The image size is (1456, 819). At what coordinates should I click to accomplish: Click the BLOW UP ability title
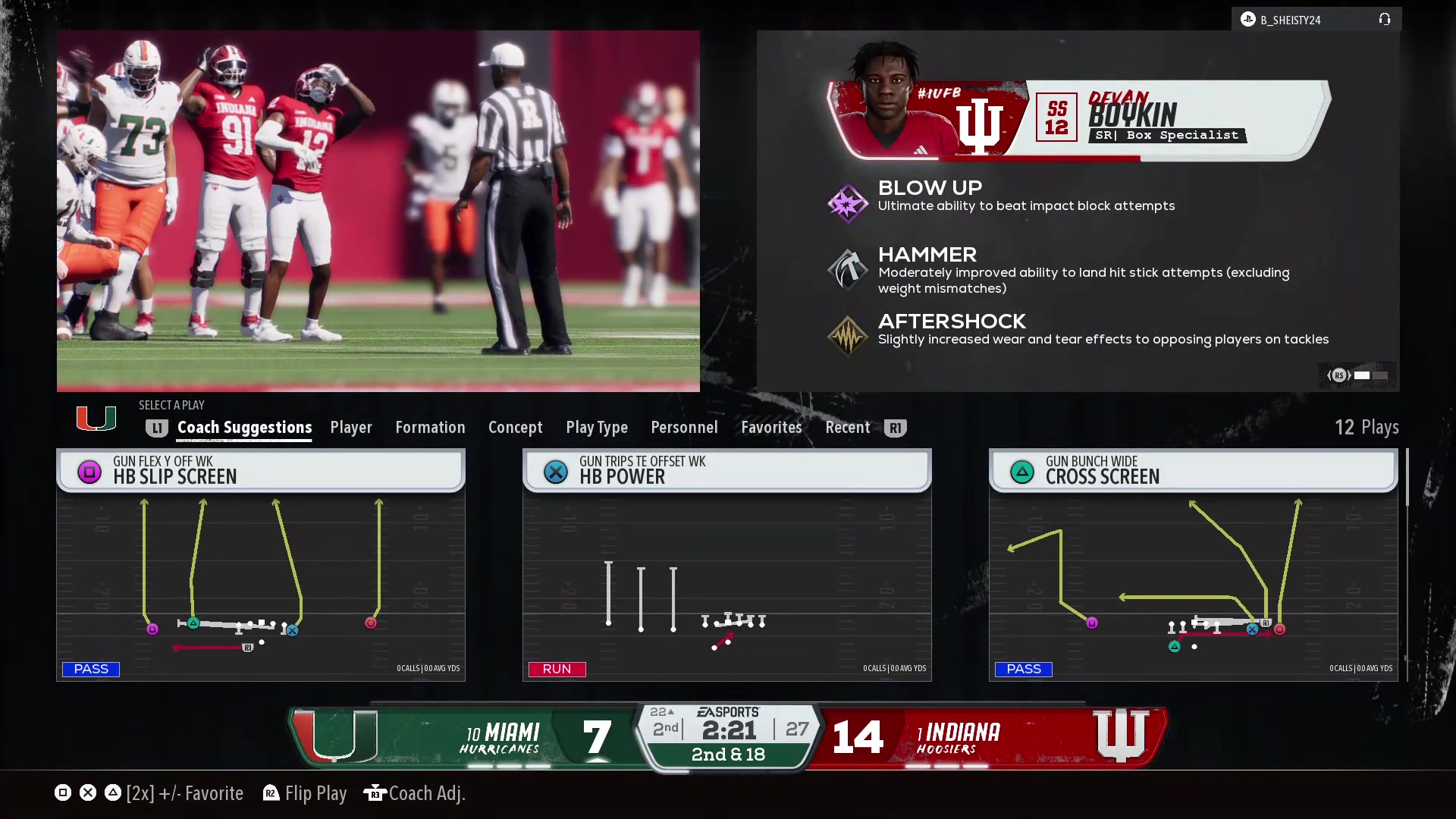pyautogui.click(x=930, y=187)
